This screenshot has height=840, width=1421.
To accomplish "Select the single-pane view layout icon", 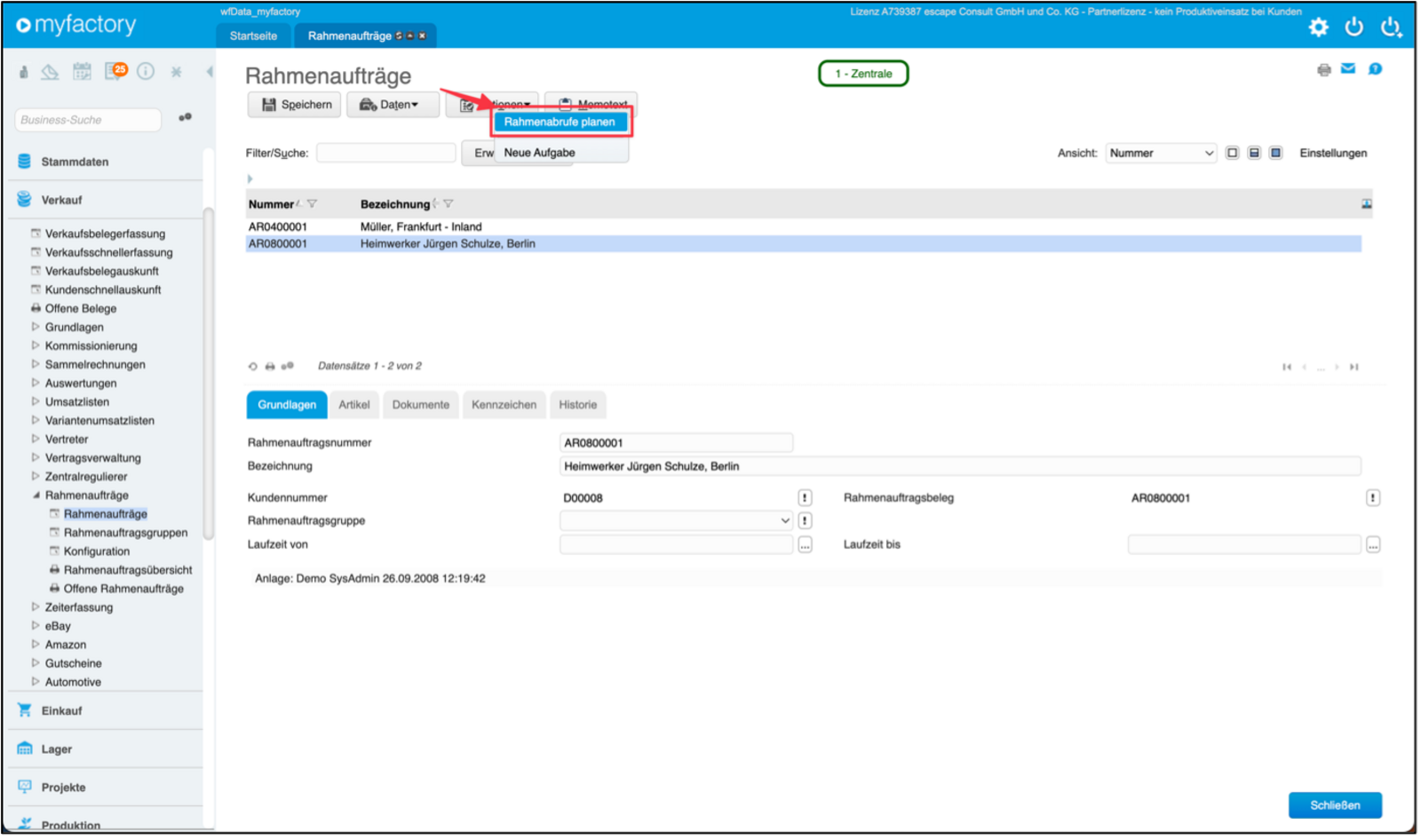I will (1232, 153).
